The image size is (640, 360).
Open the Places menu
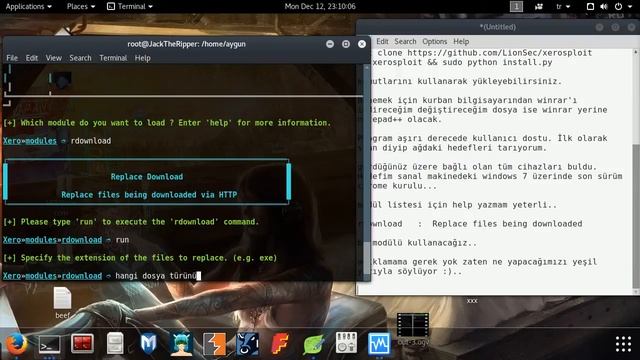point(81,7)
